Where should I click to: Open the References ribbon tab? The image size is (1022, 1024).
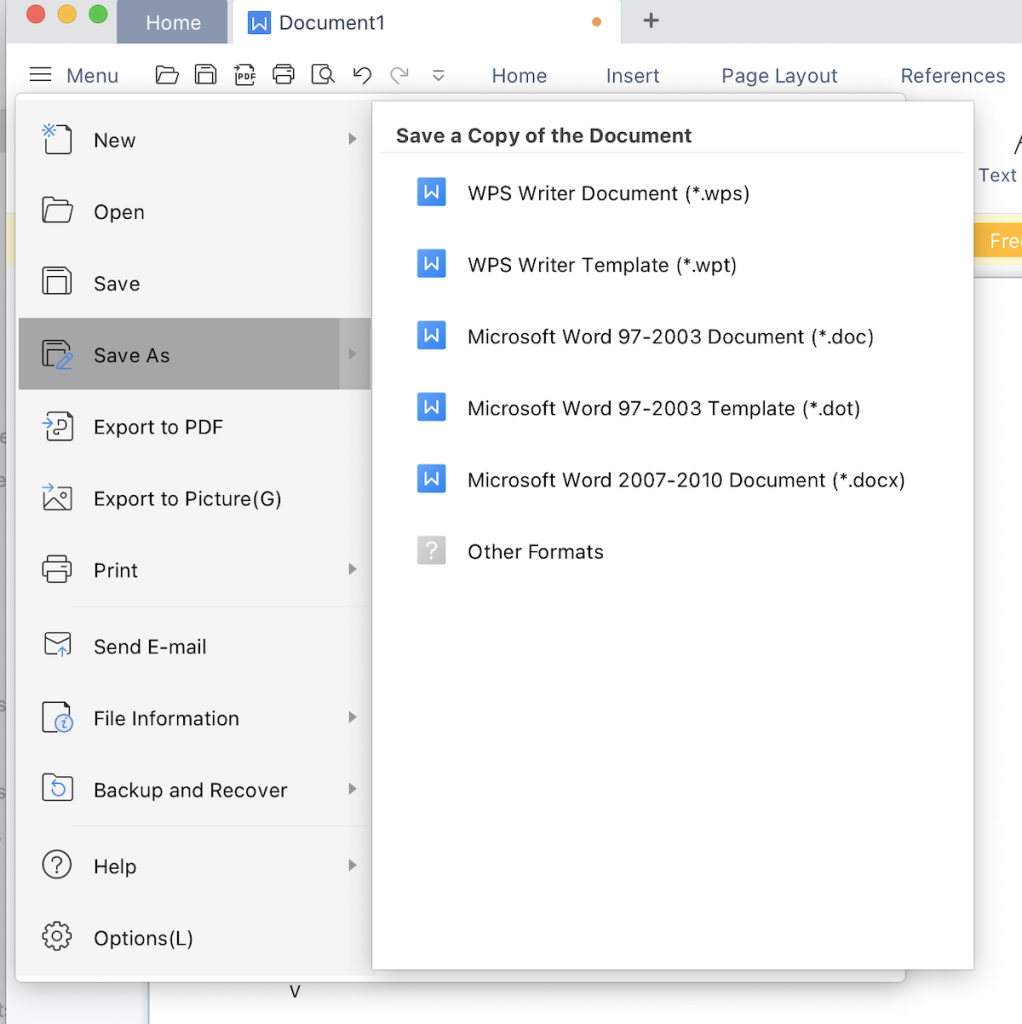[953, 75]
